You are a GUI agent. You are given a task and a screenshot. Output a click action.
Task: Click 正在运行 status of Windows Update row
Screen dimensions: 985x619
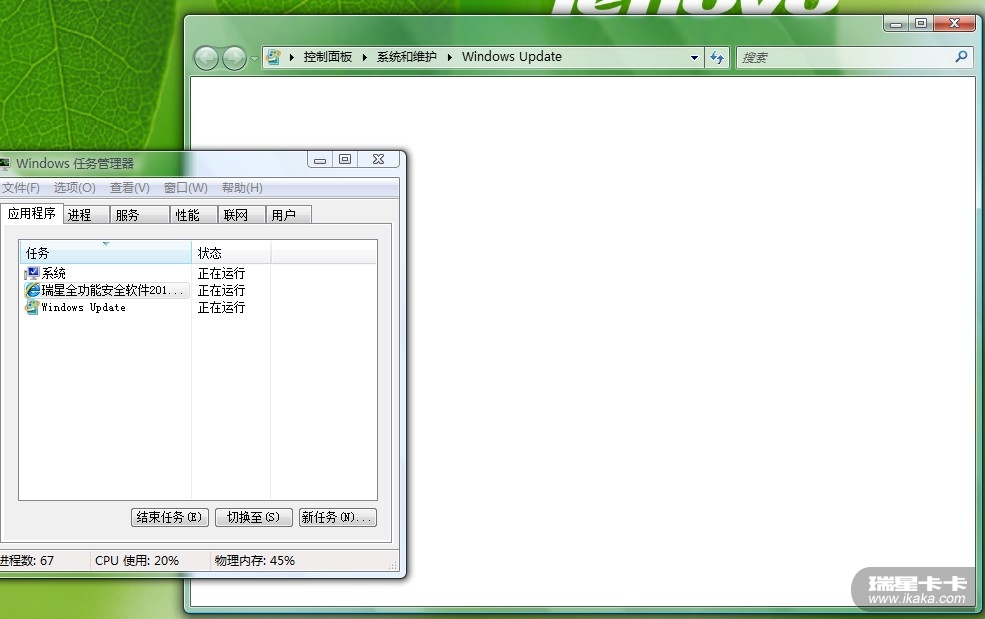click(x=221, y=307)
